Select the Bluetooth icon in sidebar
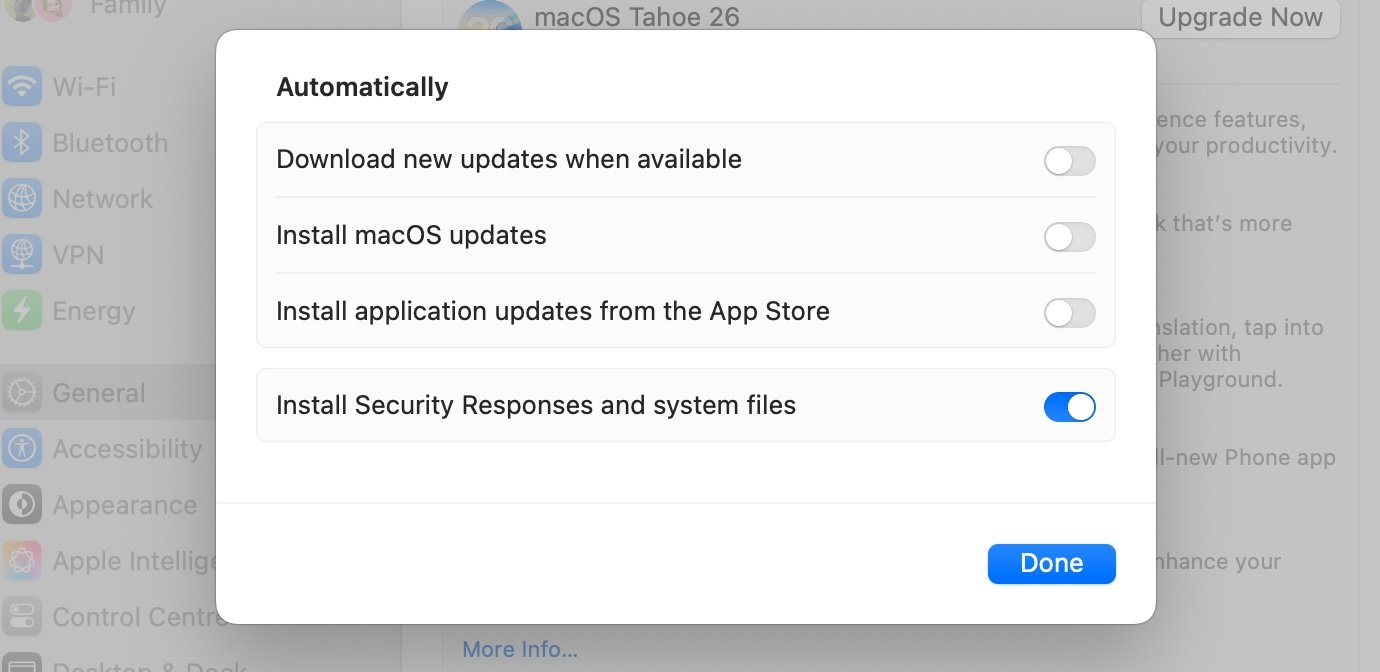The height and width of the screenshot is (672, 1380). coord(21,143)
